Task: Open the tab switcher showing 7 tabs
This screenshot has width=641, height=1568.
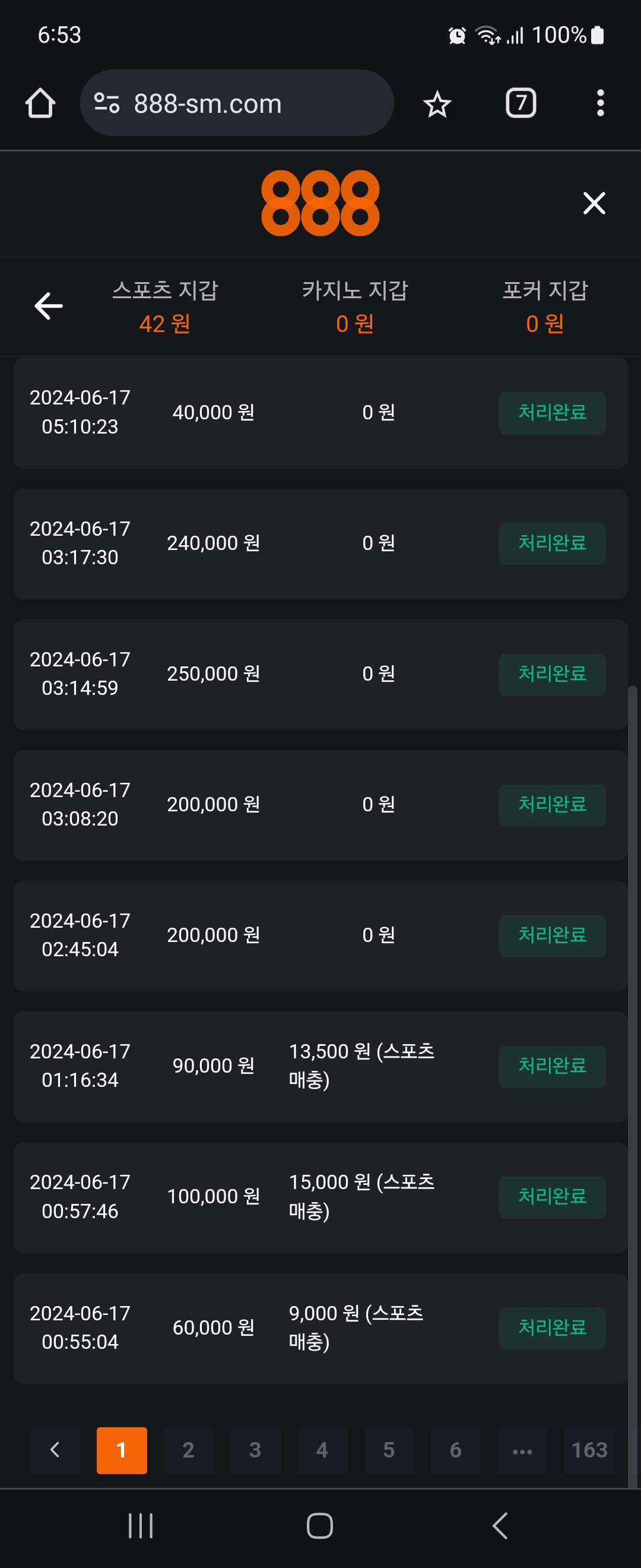Action: 521,103
